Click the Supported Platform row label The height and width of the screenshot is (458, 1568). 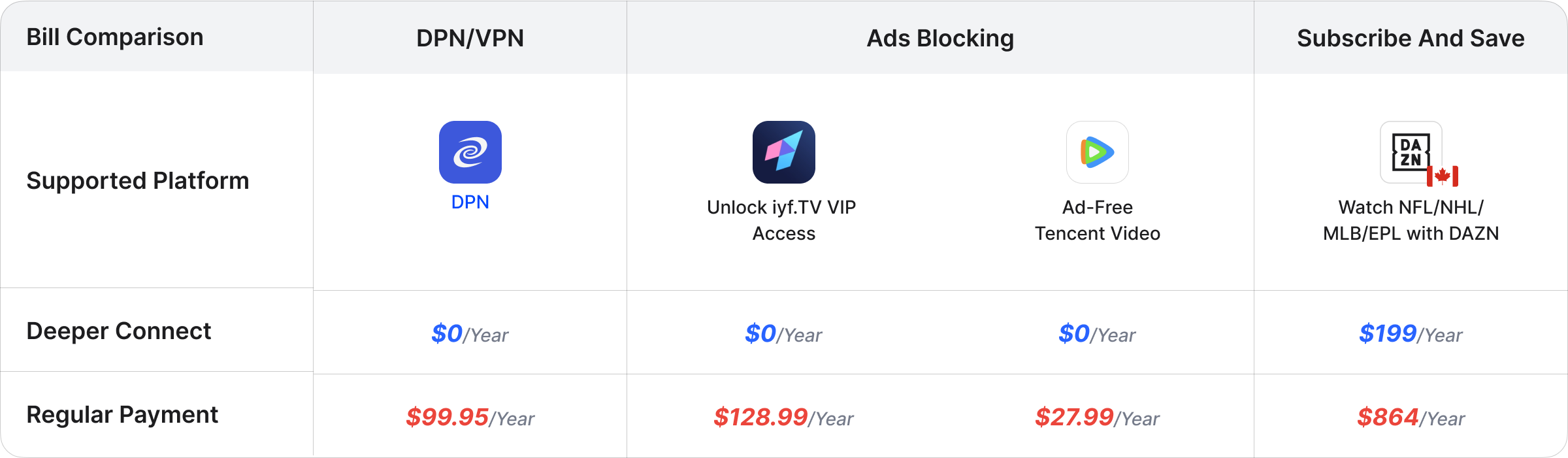click(x=138, y=180)
